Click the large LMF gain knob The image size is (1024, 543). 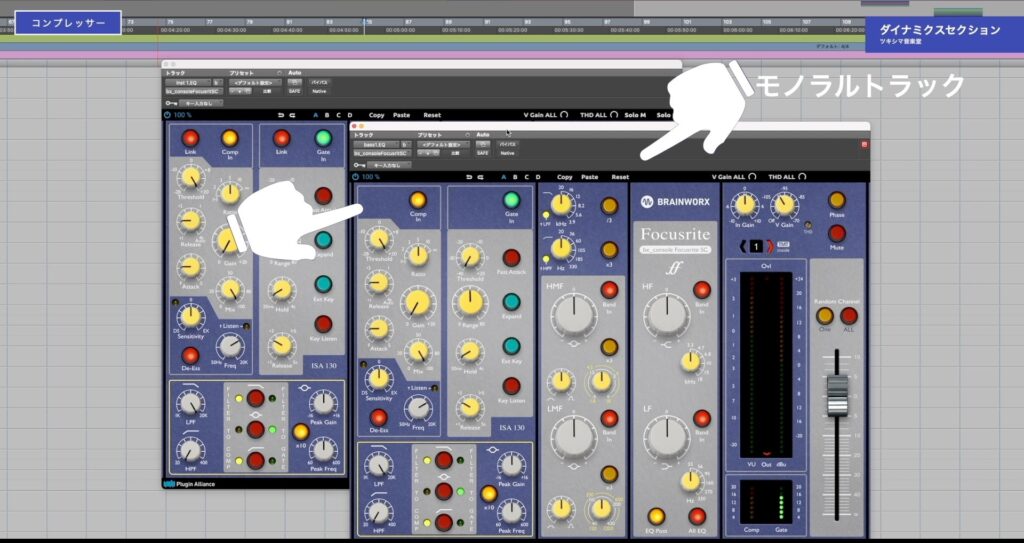[573, 438]
